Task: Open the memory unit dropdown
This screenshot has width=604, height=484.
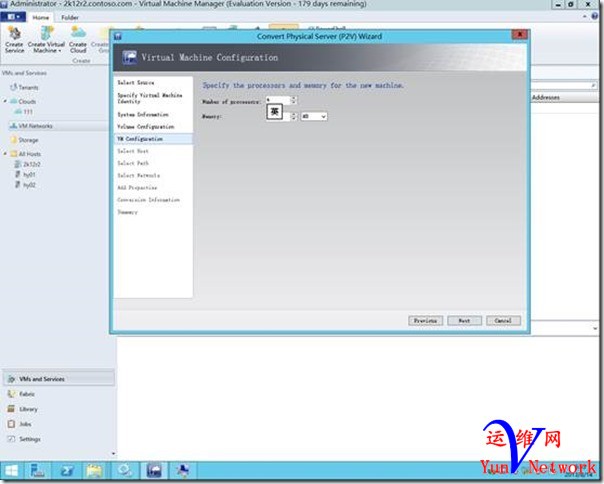Action: 314,116
